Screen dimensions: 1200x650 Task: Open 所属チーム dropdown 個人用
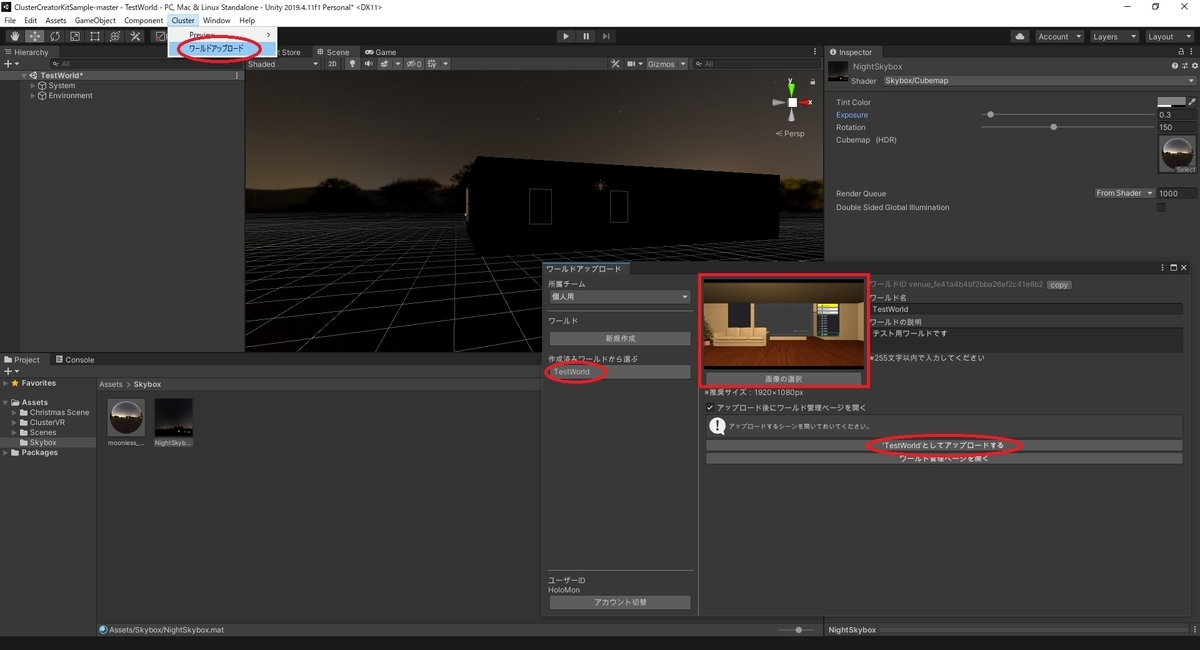619,297
